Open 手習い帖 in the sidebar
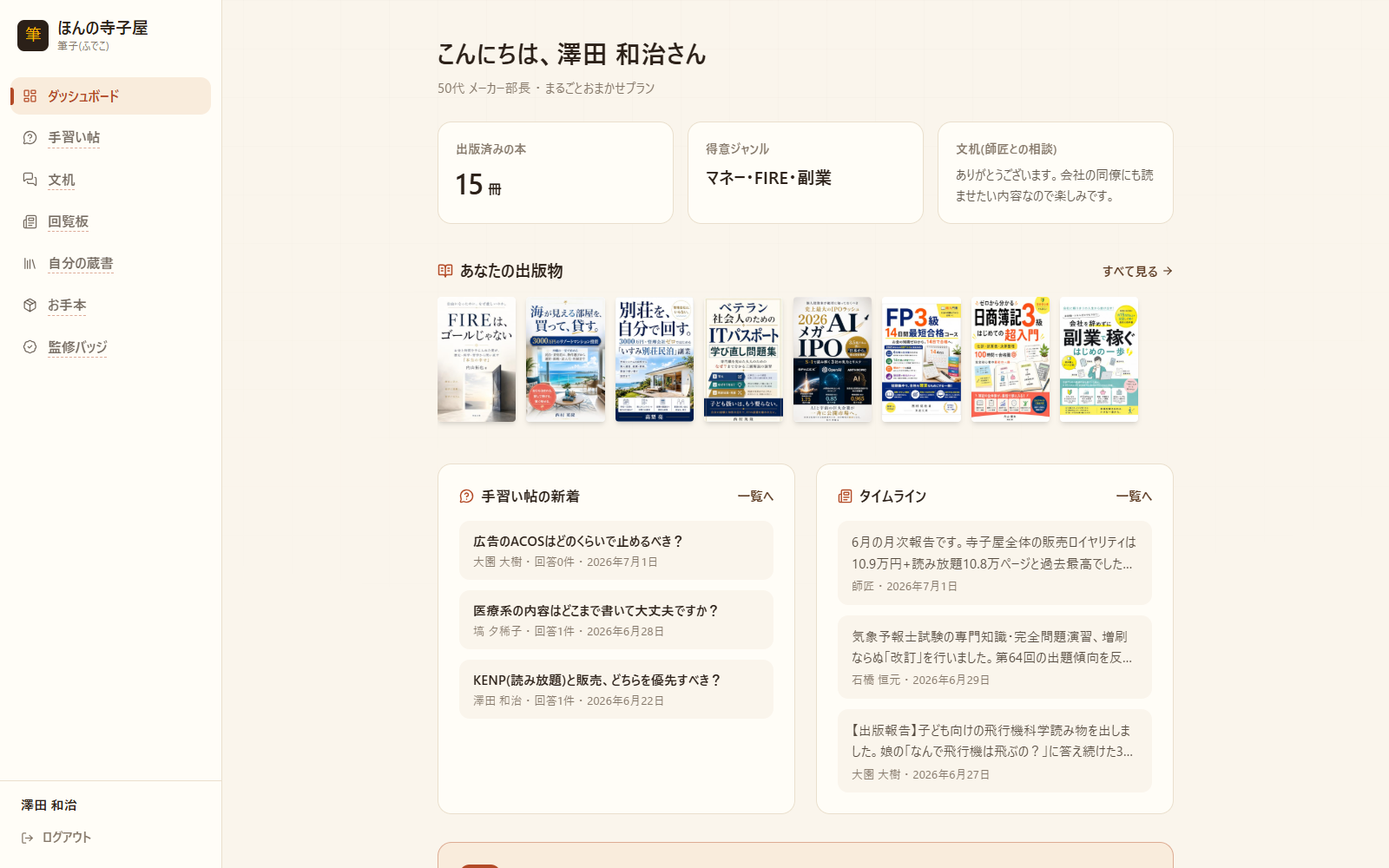 [111, 138]
